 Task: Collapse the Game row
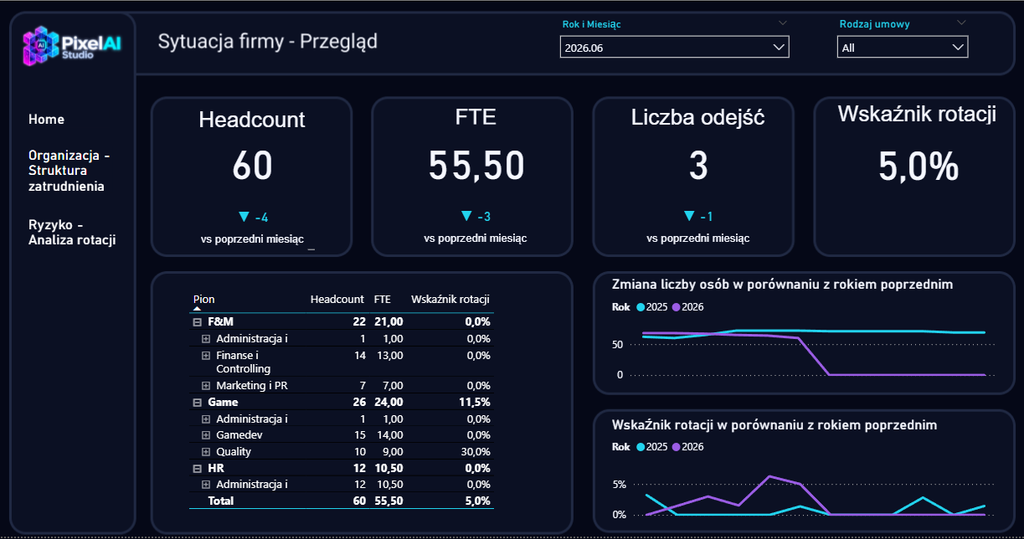tap(197, 402)
